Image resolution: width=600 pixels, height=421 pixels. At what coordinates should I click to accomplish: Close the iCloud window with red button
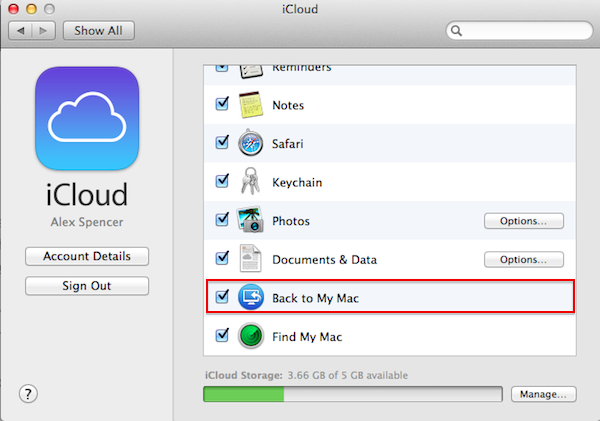coord(13,9)
